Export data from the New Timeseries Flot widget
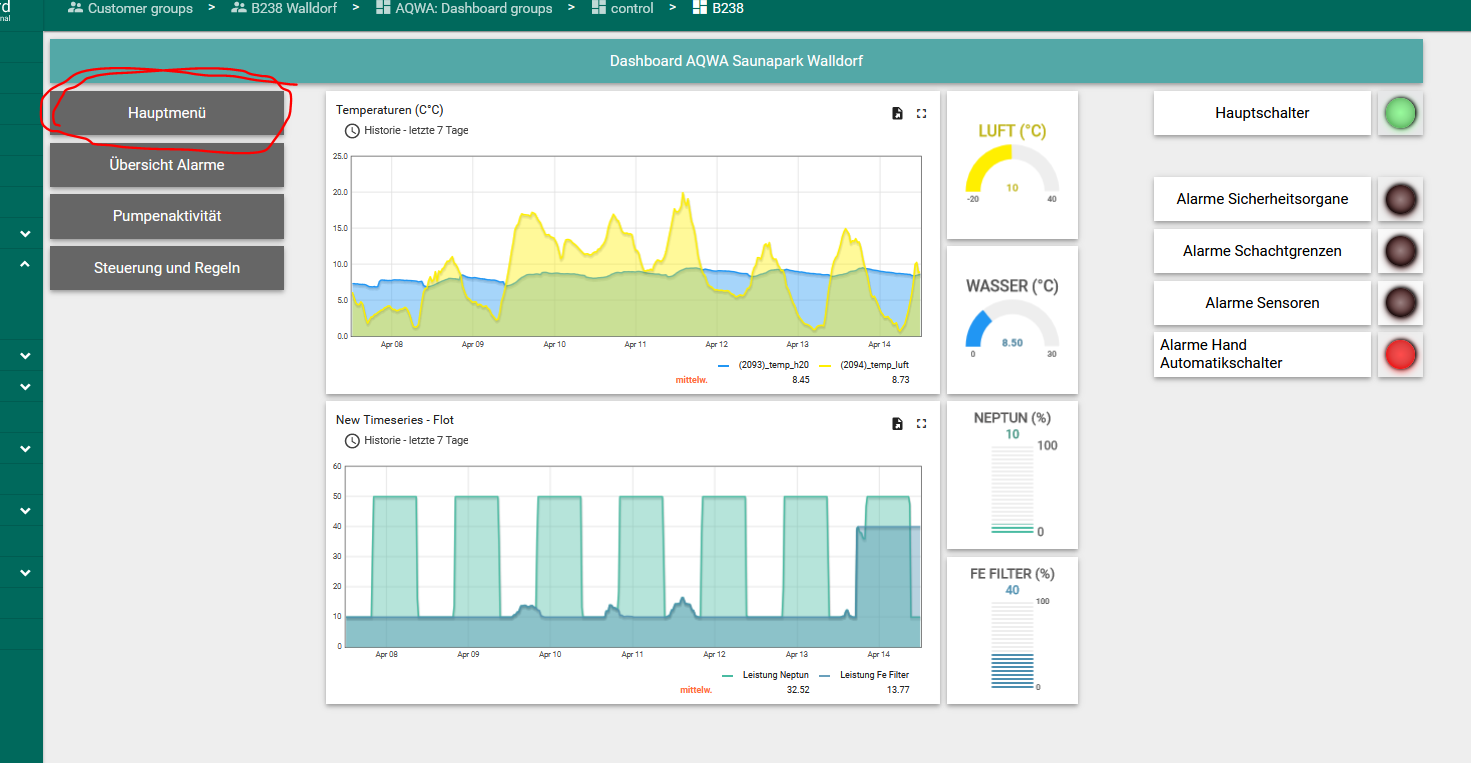The image size is (1471, 763). click(897, 423)
